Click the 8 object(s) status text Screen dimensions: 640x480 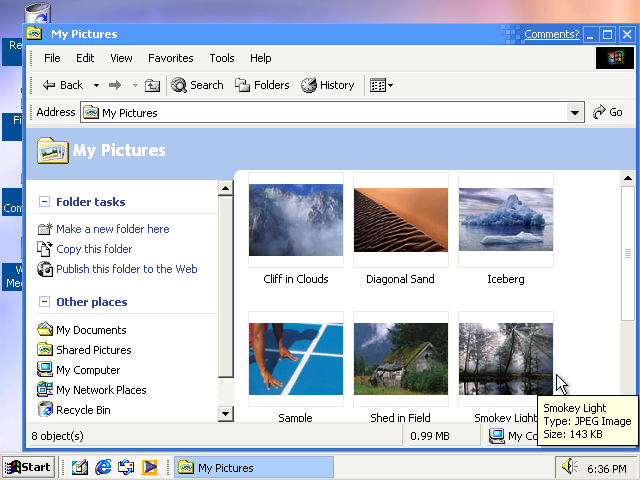click(x=58, y=436)
